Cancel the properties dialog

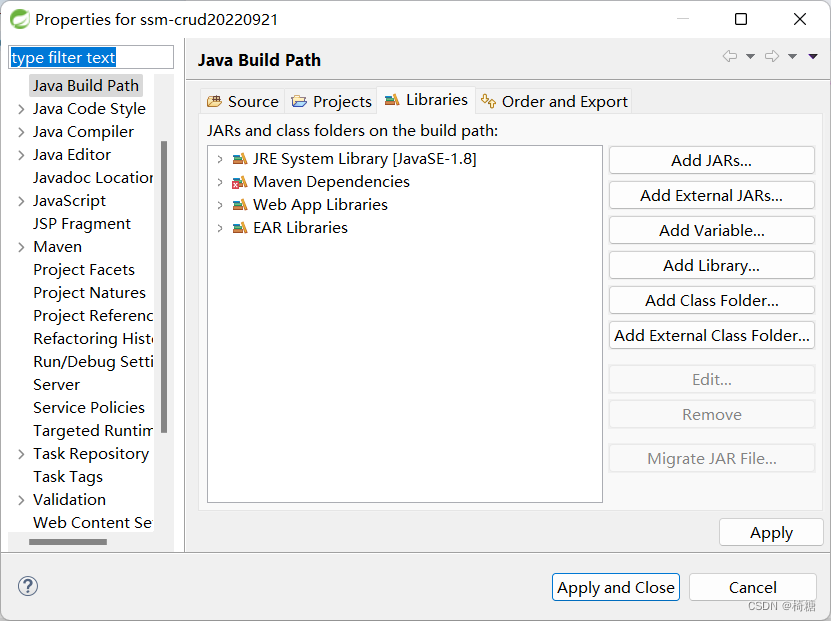(x=753, y=587)
